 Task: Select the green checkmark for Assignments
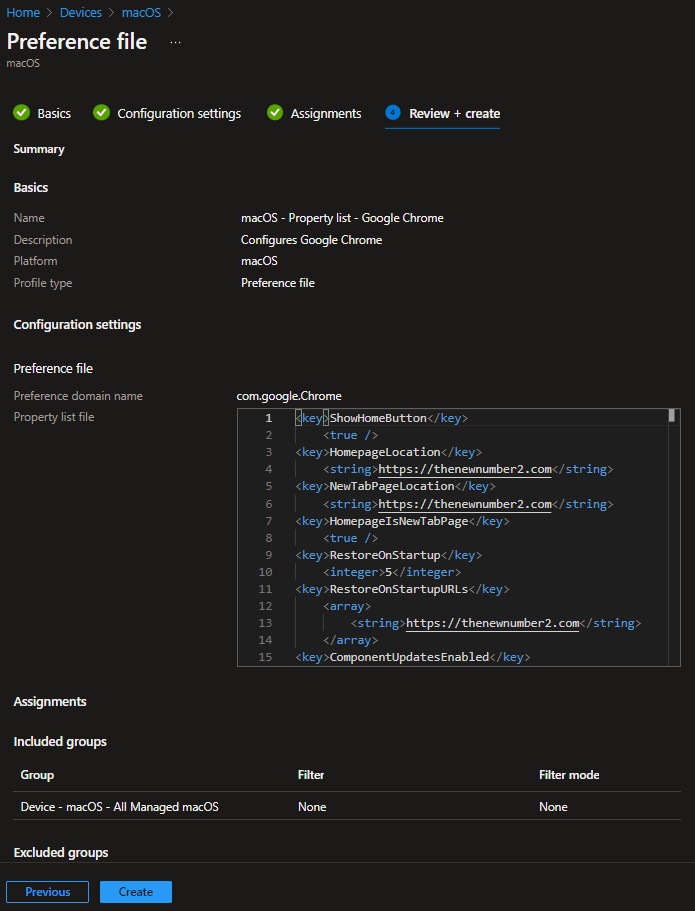point(275,113)
